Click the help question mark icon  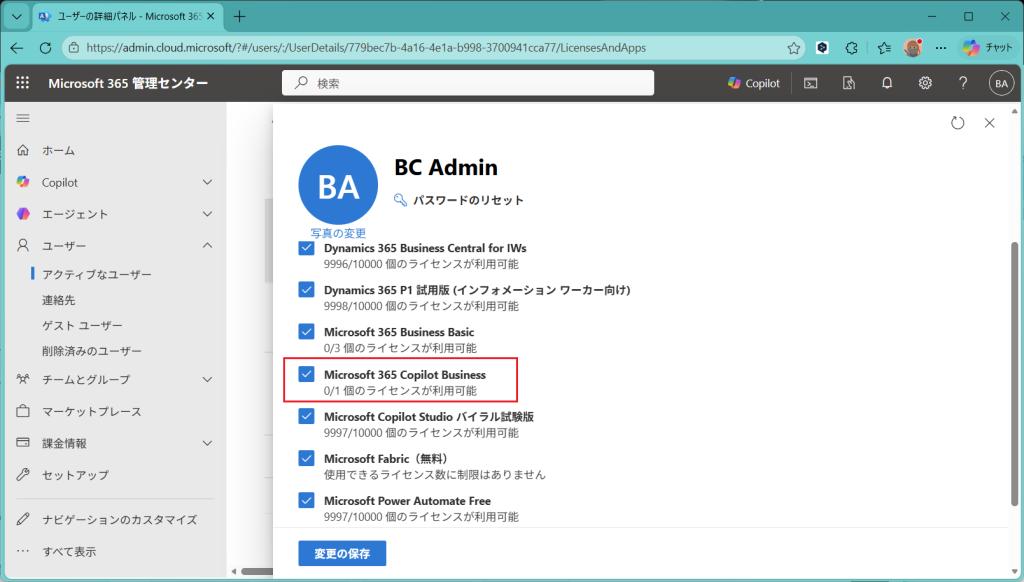pos(963,84)
